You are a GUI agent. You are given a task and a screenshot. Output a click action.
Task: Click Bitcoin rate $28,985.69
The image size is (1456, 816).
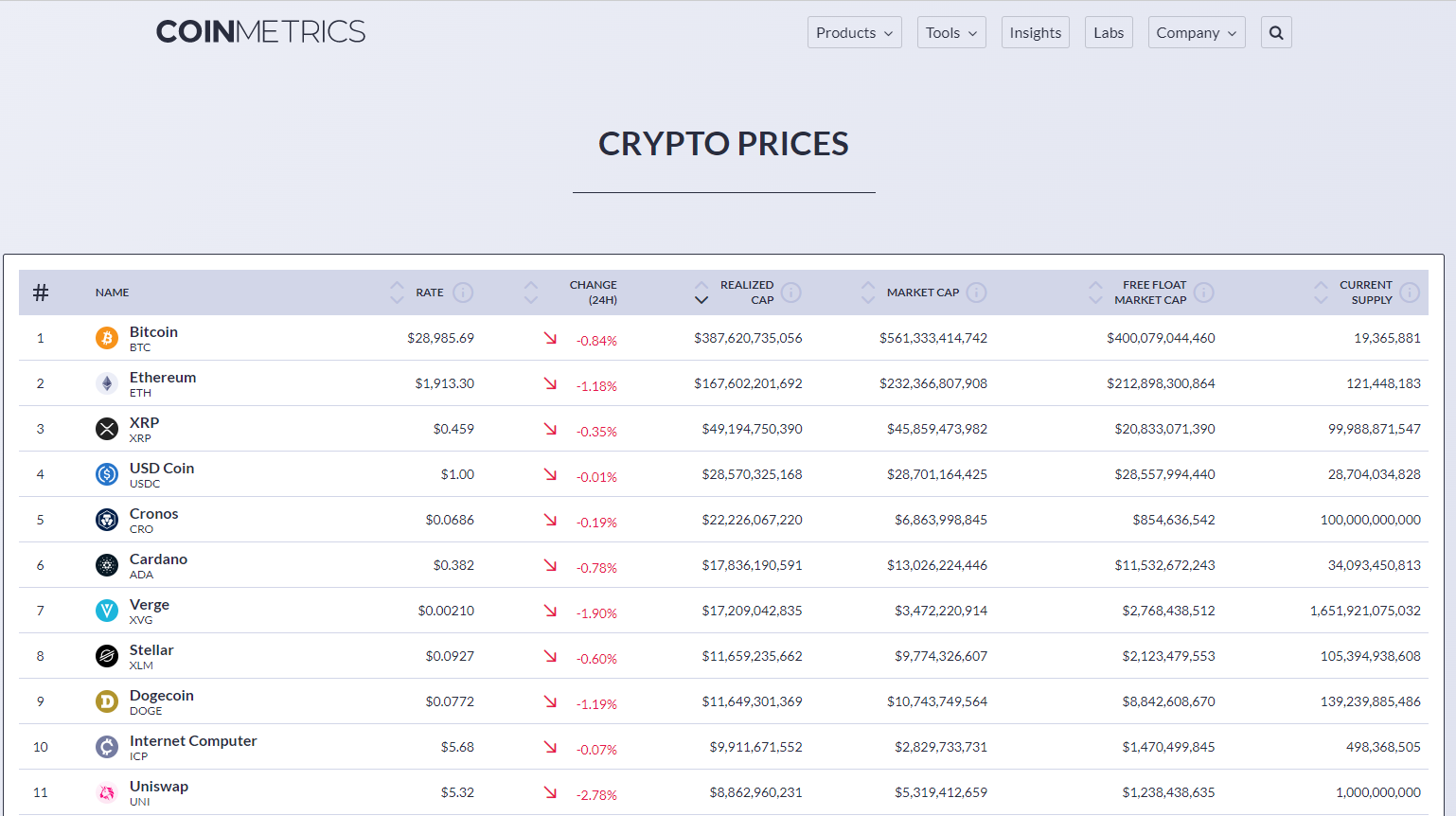tap(440, 338)
